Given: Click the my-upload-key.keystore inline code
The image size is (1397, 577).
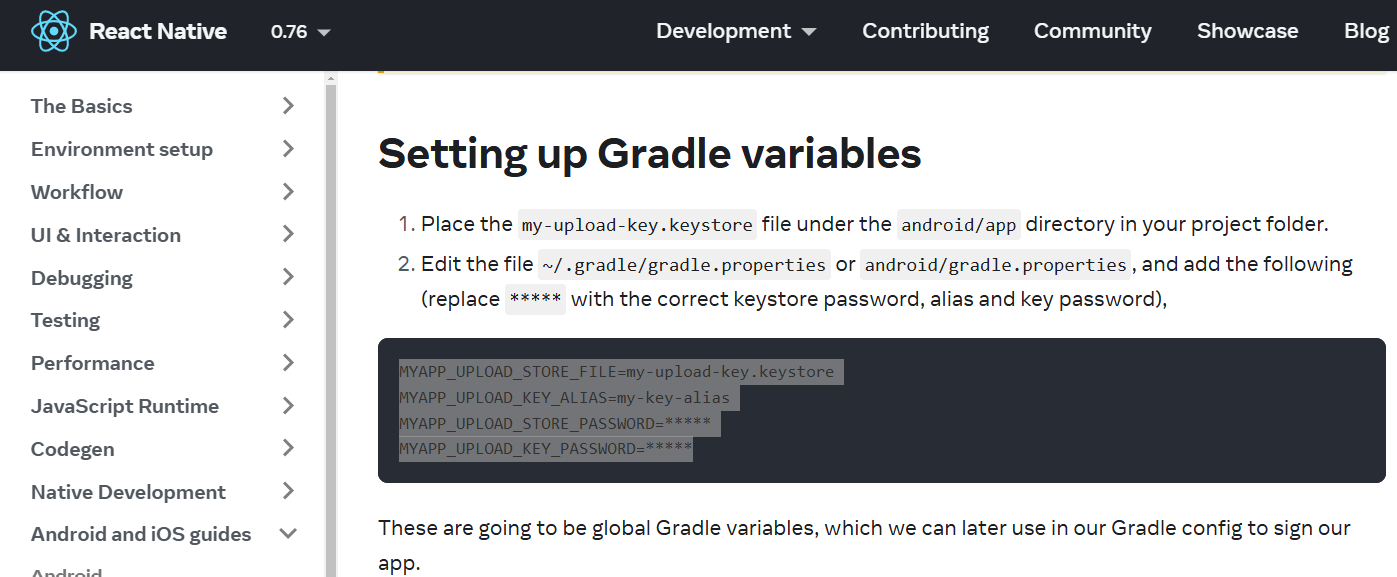Looking at the screenshot, I should point(637,225).
